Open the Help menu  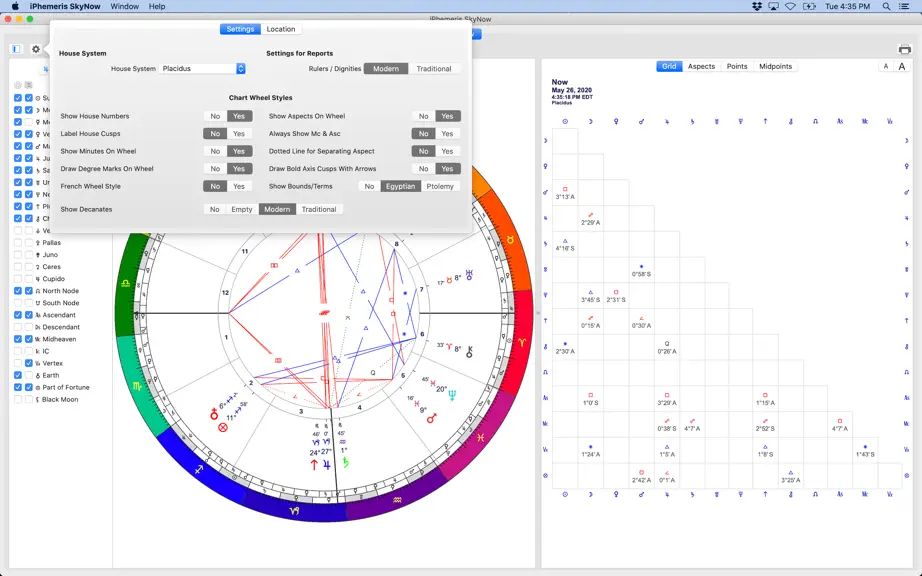[157, 6]
